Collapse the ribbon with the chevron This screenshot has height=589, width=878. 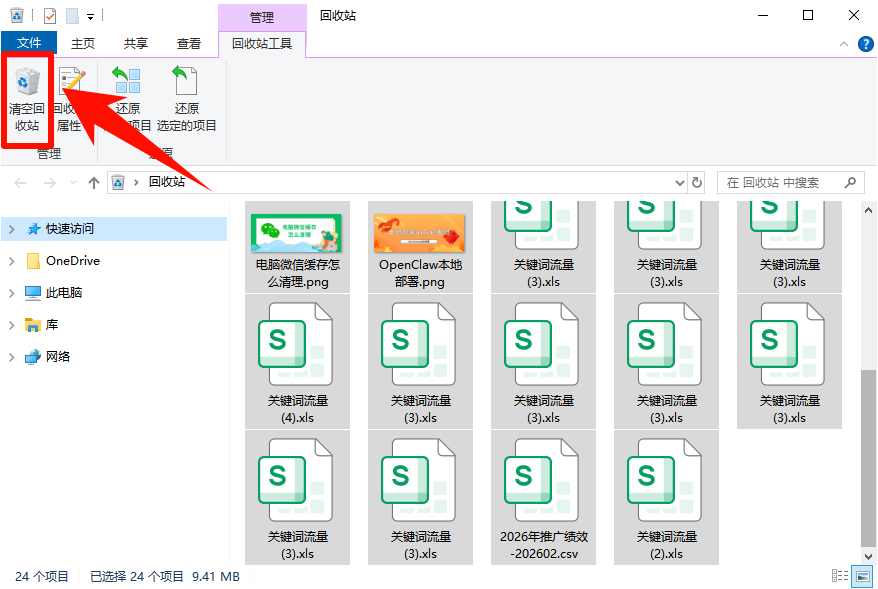[844, 43]
